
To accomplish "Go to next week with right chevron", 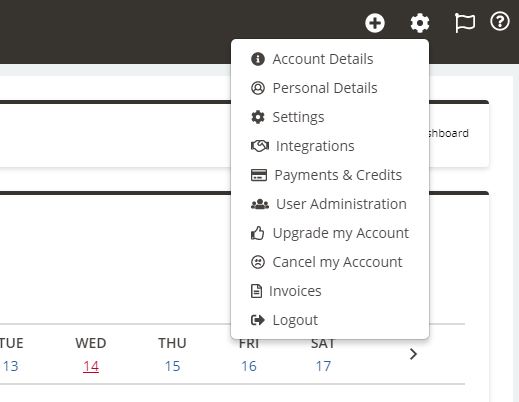I will pyautogui.click(x=413, y=354).
